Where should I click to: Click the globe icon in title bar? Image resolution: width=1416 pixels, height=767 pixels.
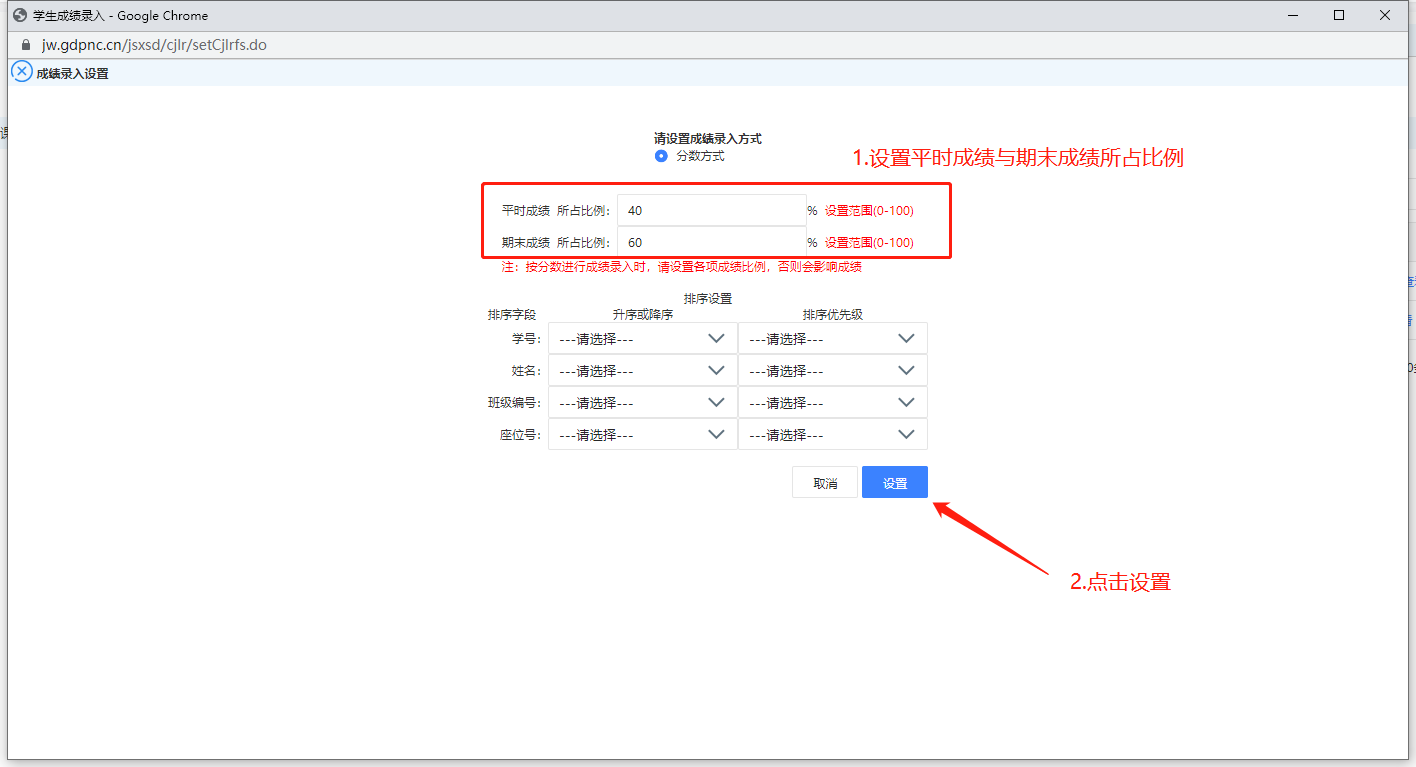(x=19, y=15)
